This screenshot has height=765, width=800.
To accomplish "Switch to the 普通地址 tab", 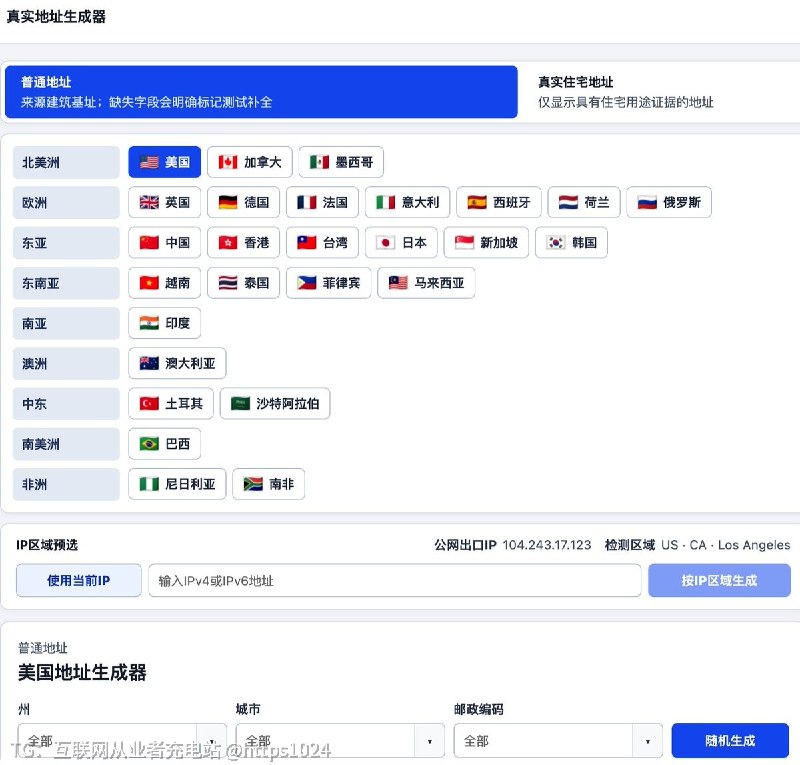I will point(261,92).
